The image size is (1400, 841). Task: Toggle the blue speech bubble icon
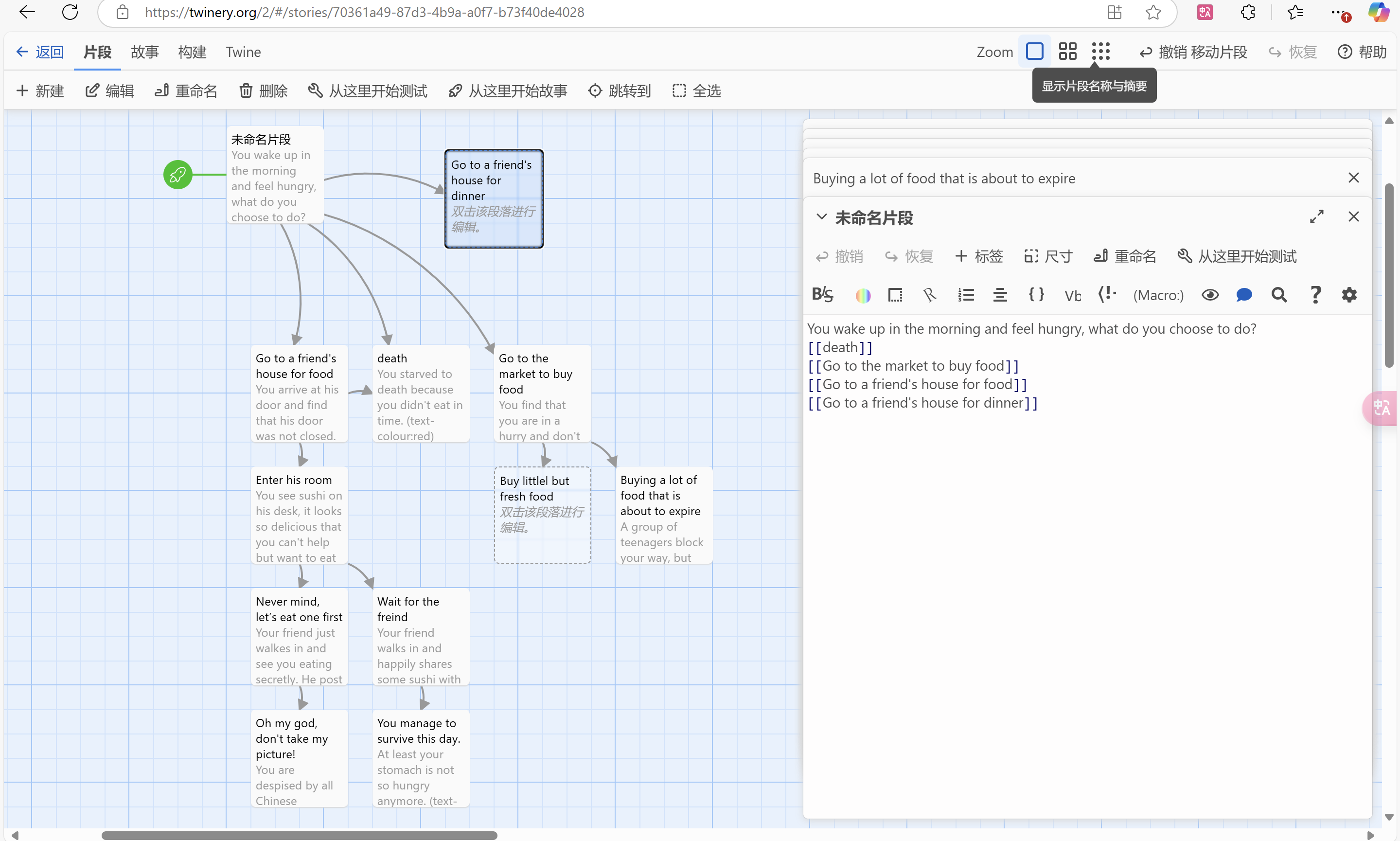[x=1243, y=295]
